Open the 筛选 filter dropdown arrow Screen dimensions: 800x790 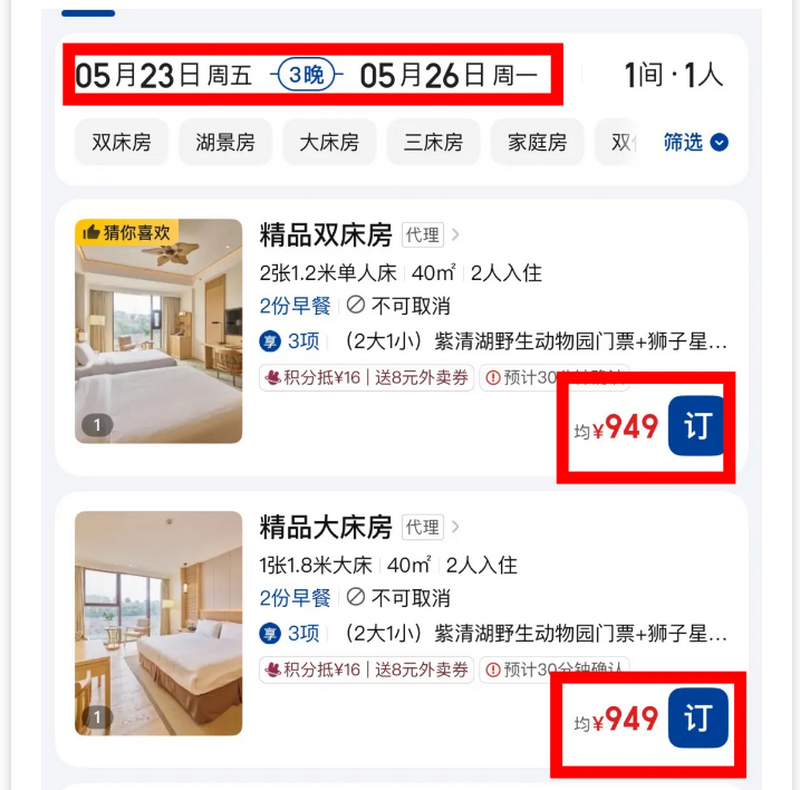pos(719,142)
